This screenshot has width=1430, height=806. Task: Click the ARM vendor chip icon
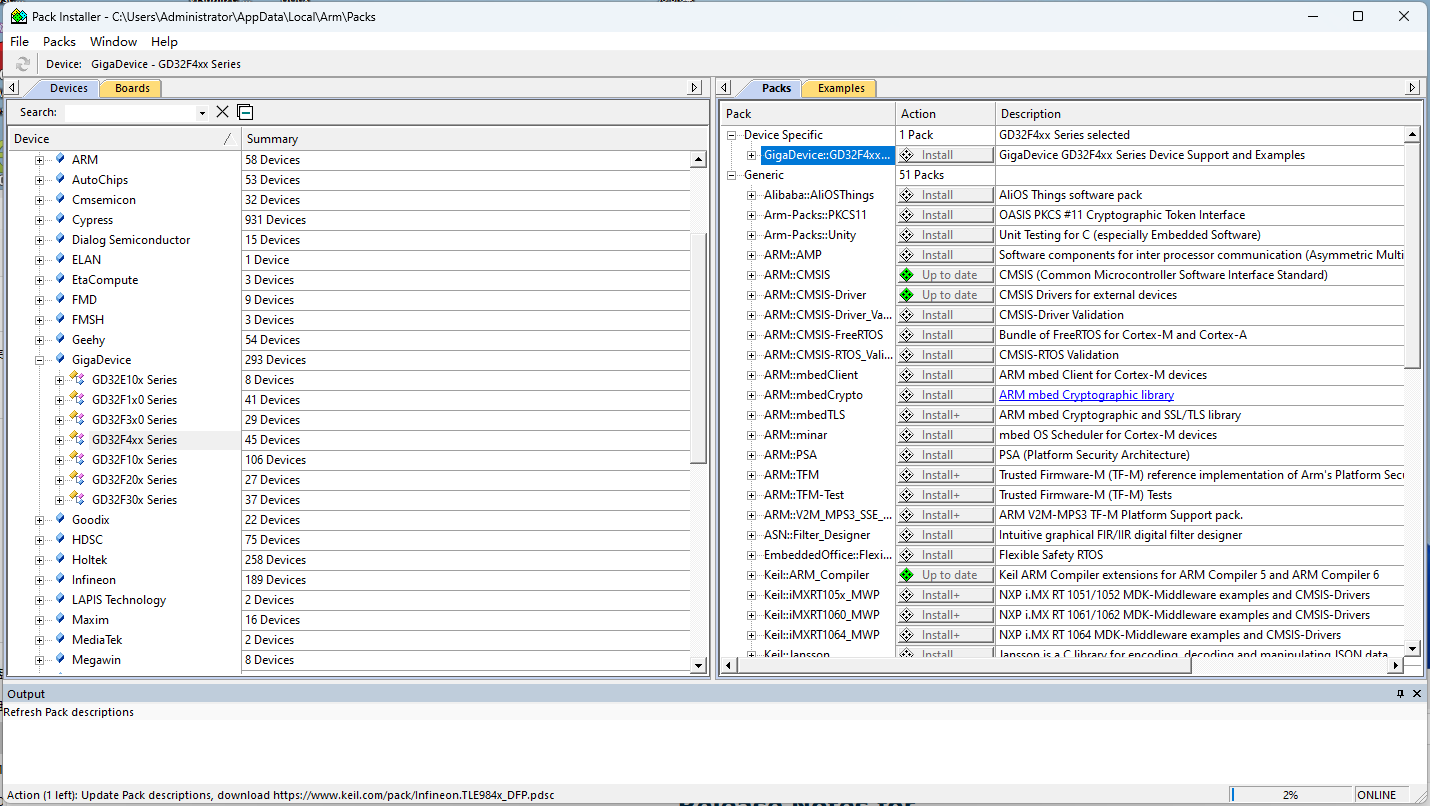coord(60,159)
